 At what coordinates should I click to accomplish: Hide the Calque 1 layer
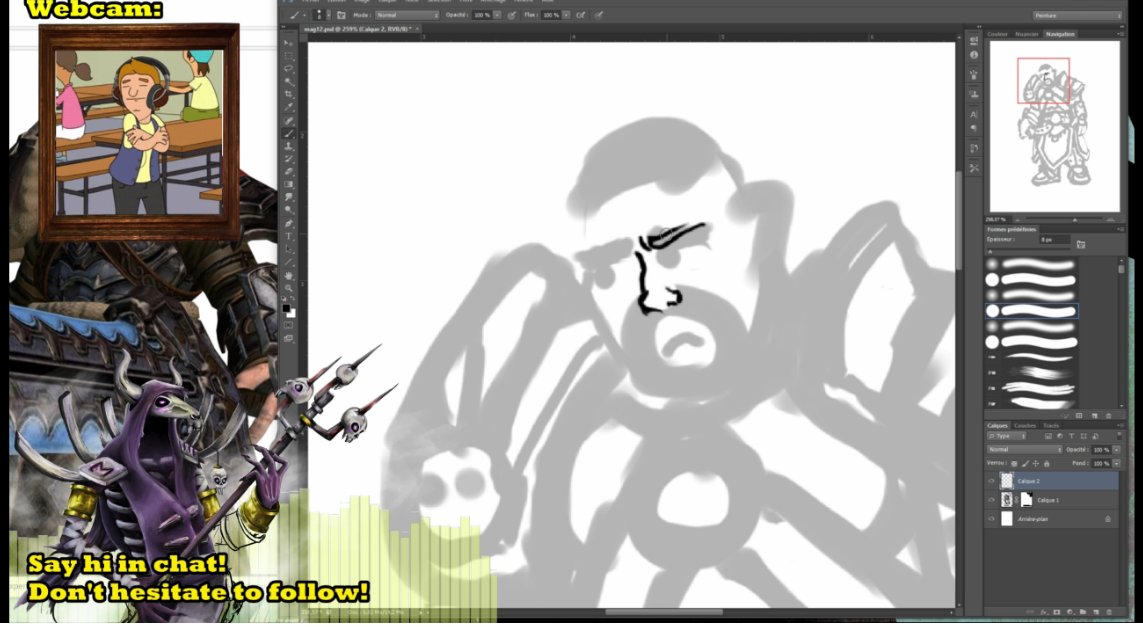tap(991, 500)
